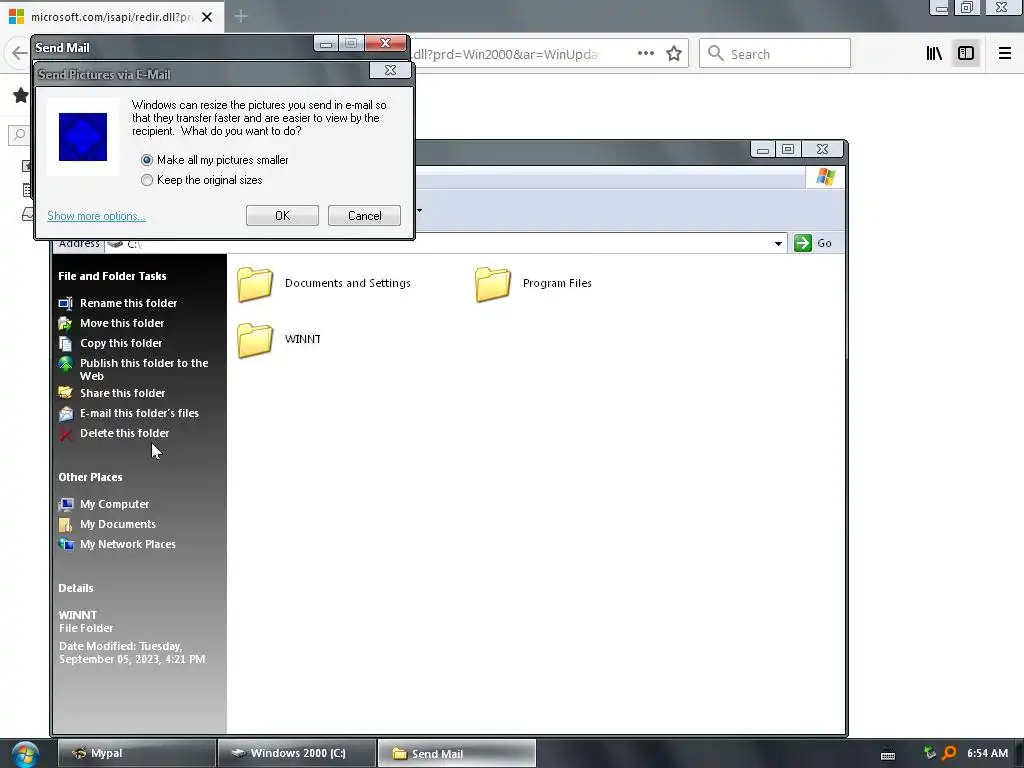Open the browser hamburger menu
Viewport: 1024px width, 768px height.
(x=1005, y=54)
